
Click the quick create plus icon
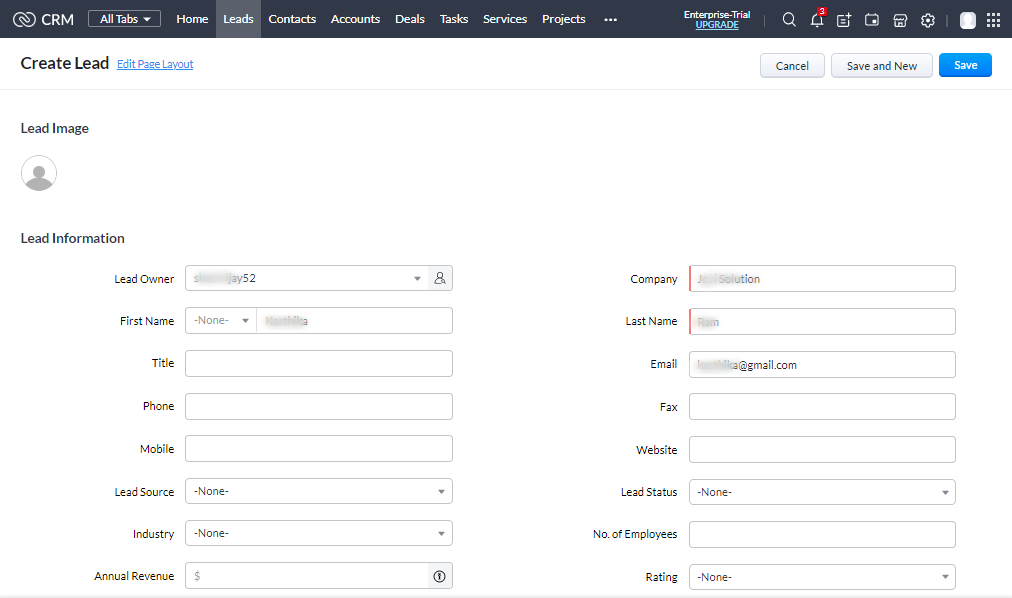point(844,20)
